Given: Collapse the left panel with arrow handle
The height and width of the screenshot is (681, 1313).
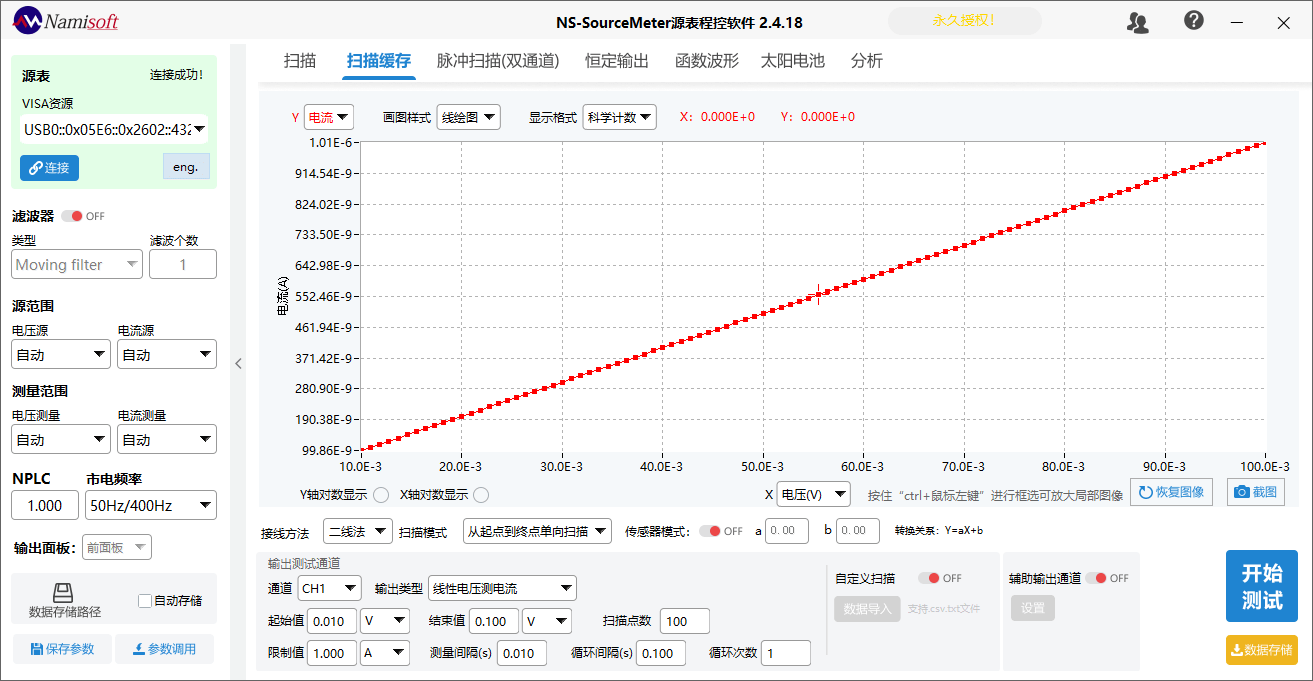Looking at the screenshot, I should tap(238, 364).
